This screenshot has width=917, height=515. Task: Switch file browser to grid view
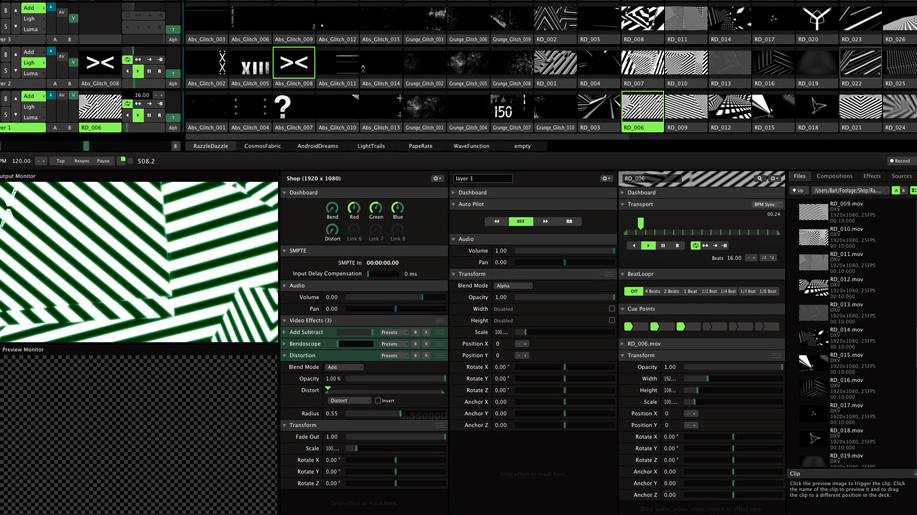913,191
